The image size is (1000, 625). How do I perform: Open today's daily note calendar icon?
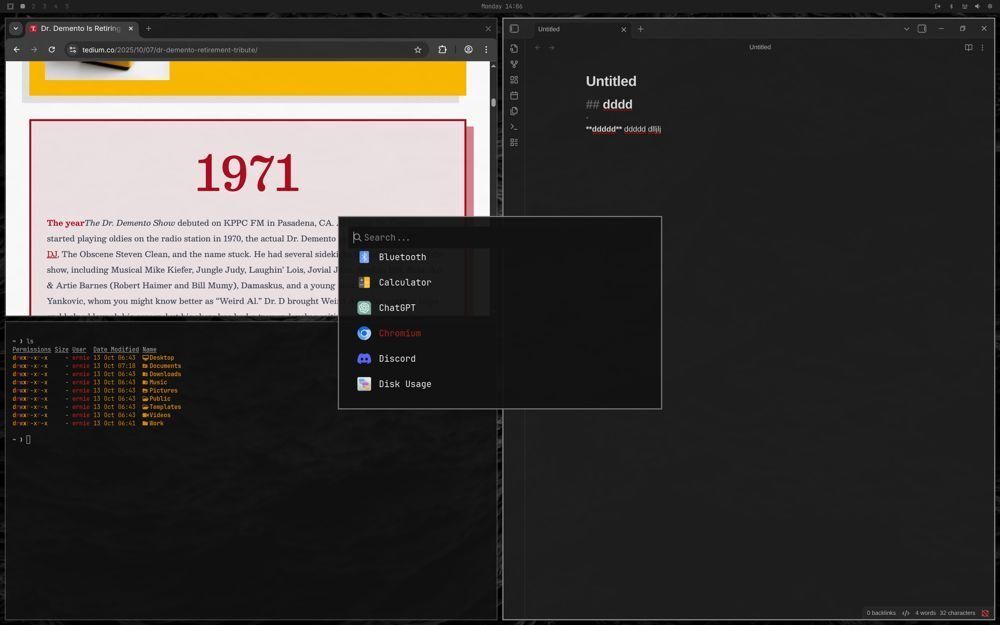(x=514, y=96)
